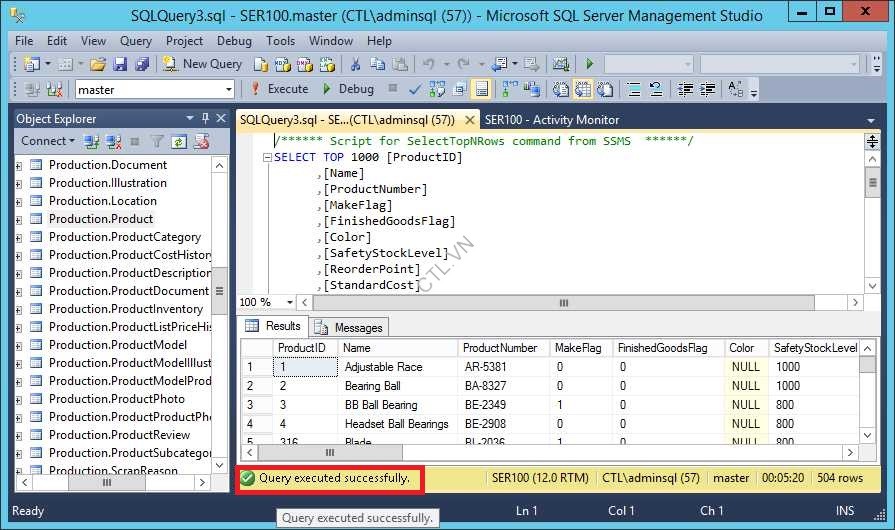Image resolution: width=895 pixels, height=530 pixels.
Task: Click the New Query toolbar button
Action: tap(202, 64)
